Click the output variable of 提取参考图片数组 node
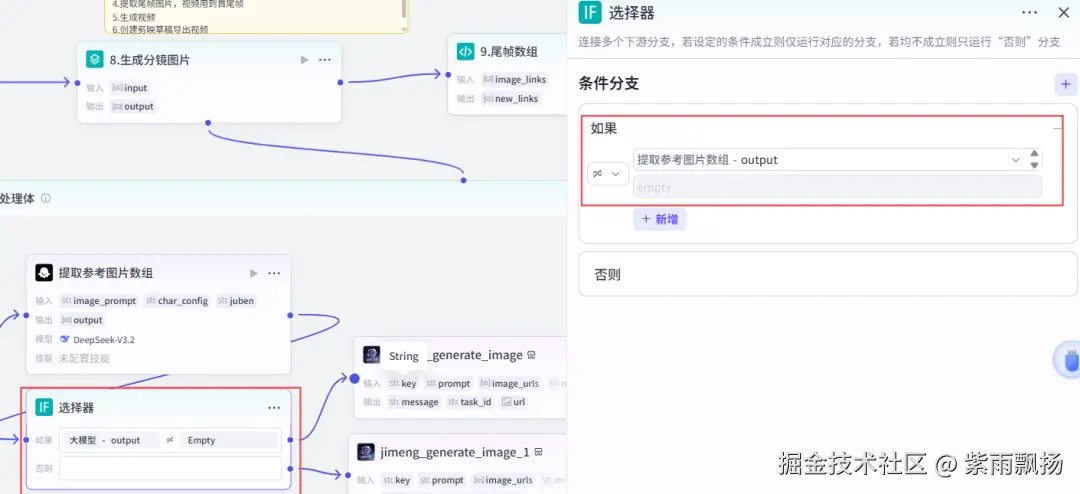The height and width of the screenshot is (494, 1080). click(82, 320)
